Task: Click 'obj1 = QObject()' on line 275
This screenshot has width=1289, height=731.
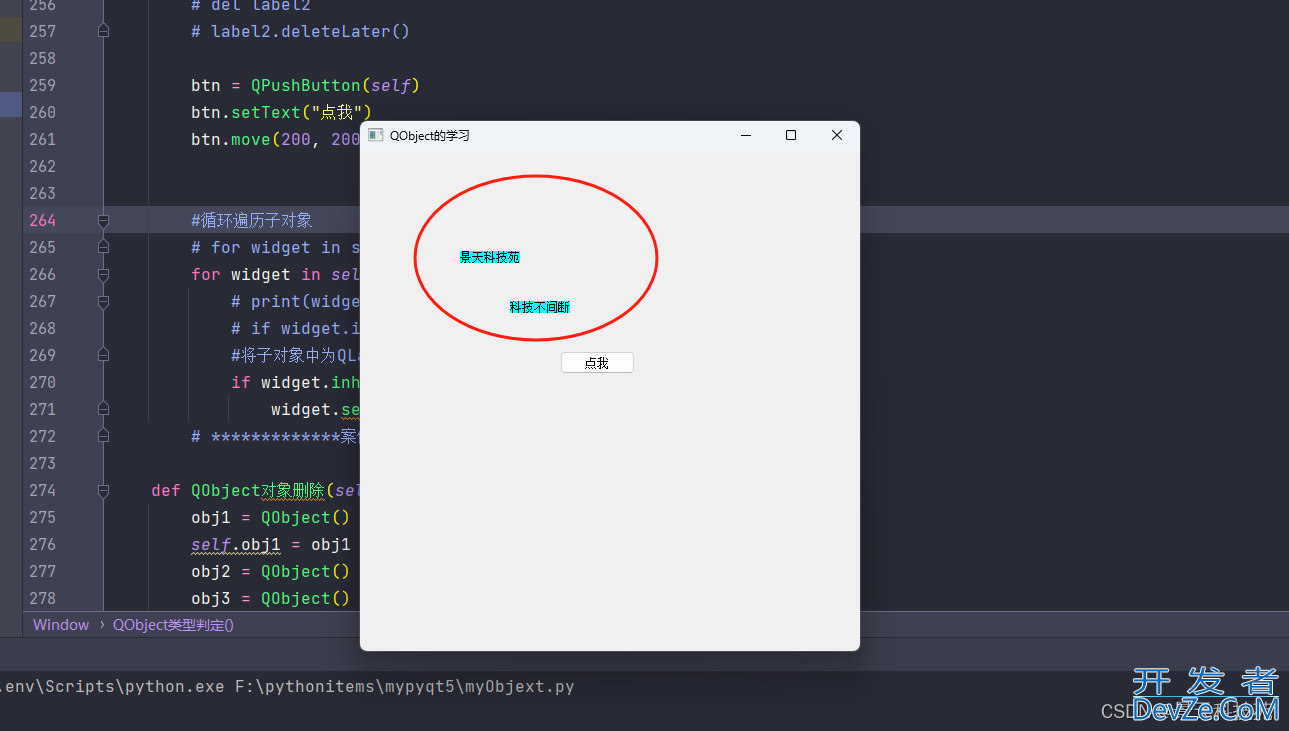Action: [271, 517]
